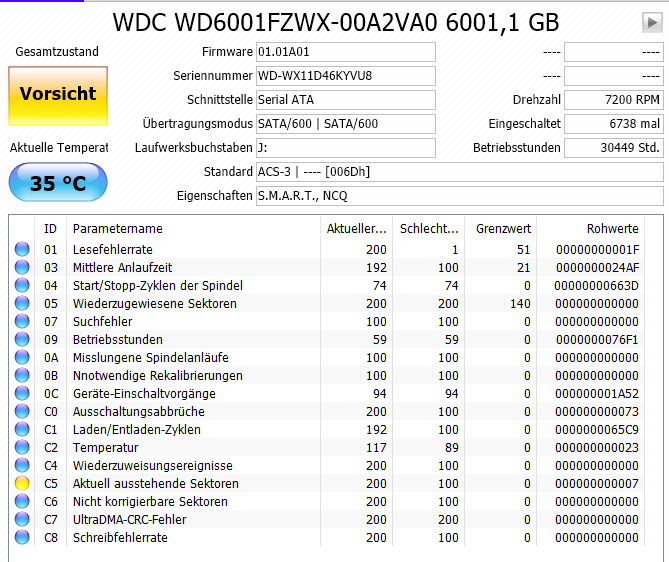
Task: Click the Laufwerksbuchstaben field J:
Action: 346,148
